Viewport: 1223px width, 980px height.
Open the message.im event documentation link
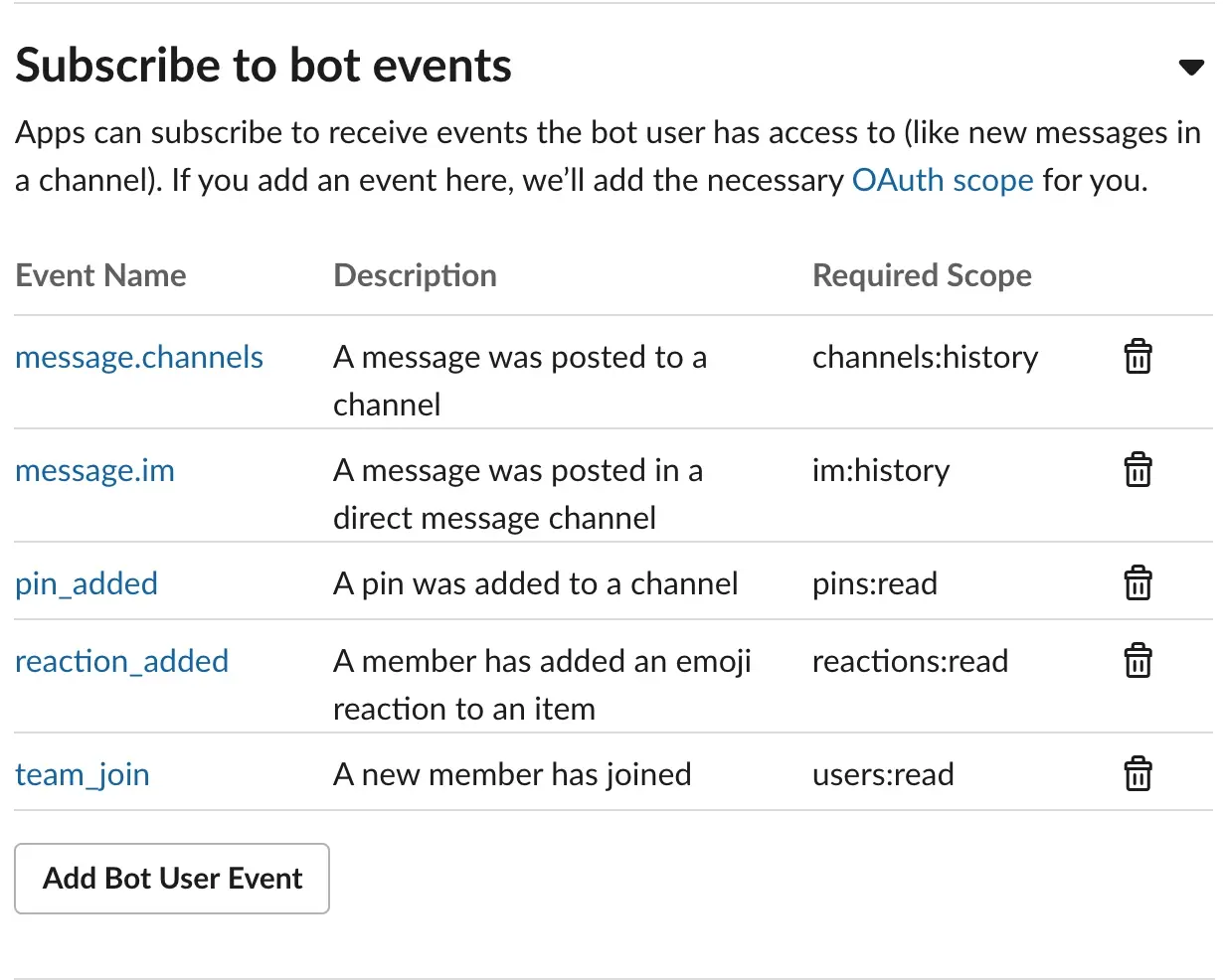pos(94,471)
